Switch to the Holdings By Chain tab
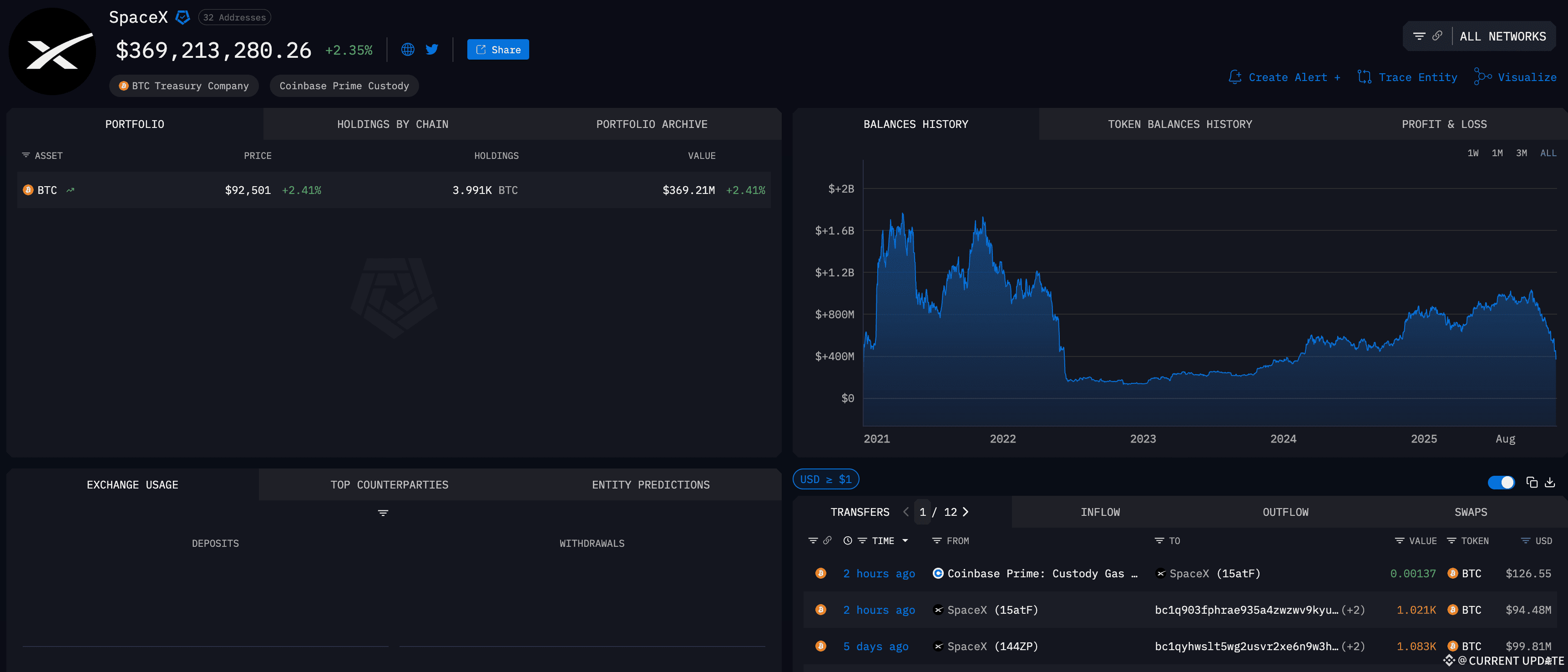Screen dimensions: 1568x672 (x=393, y=124)
